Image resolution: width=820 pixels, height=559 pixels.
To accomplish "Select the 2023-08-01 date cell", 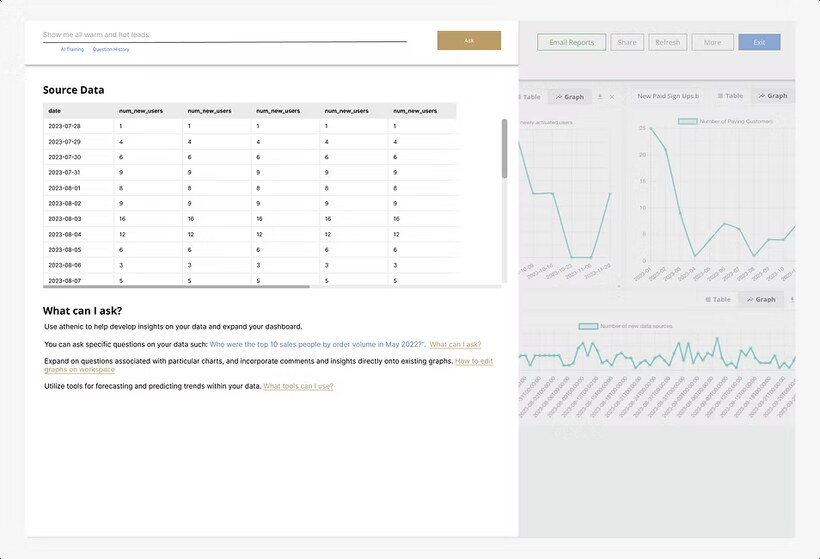I will point(78,188).
